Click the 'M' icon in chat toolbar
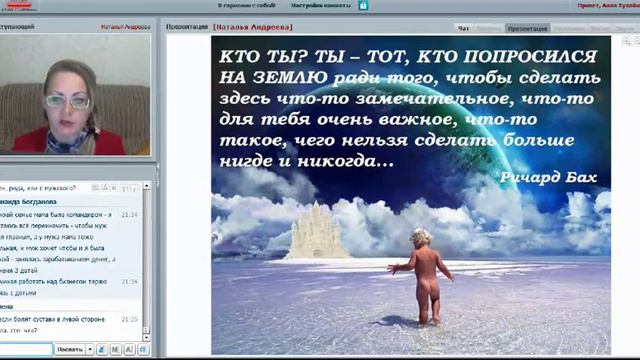The image size is (640, 360). click(116, 349)
